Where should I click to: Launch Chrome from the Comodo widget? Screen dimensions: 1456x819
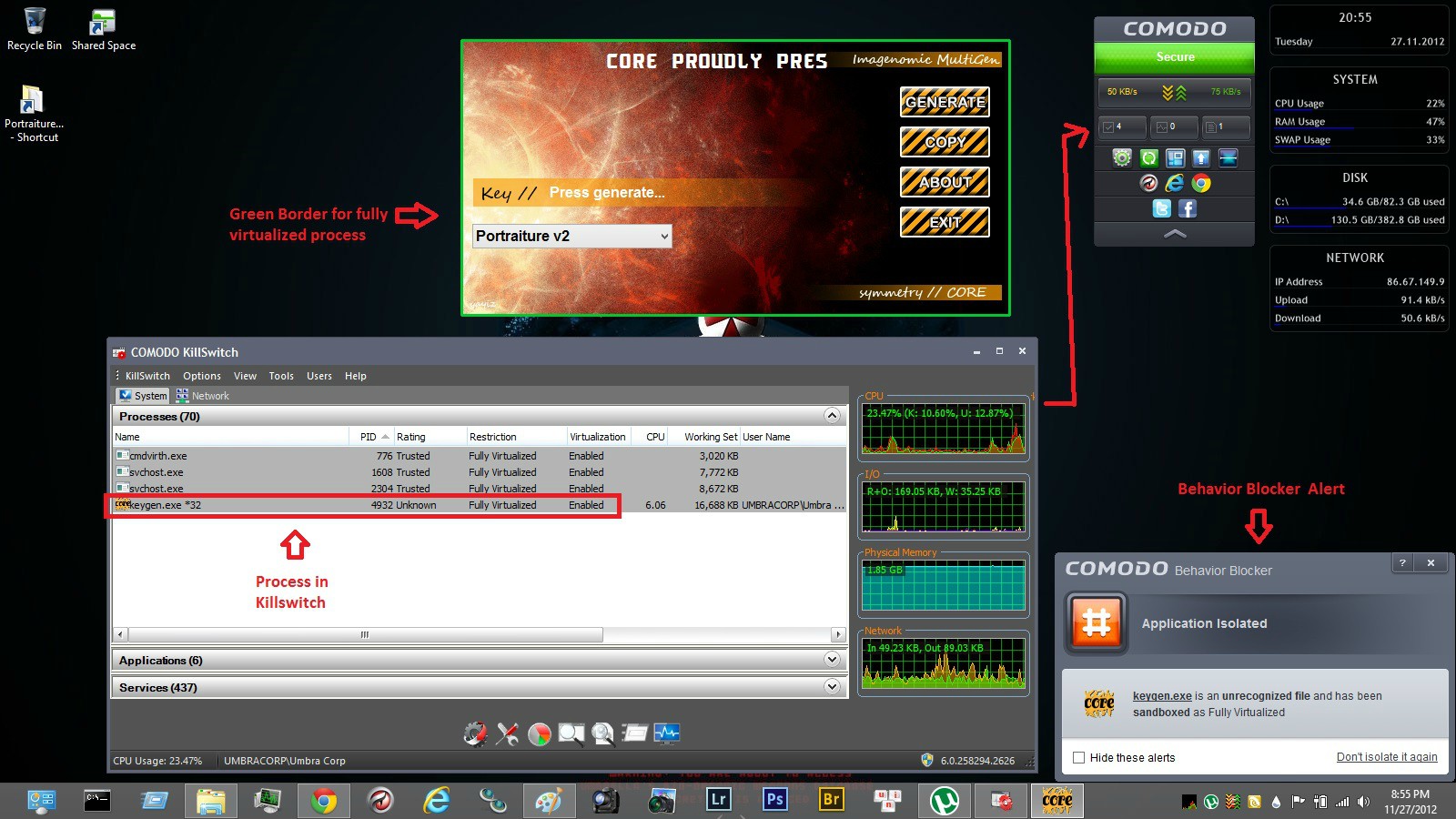[1201, 184]
